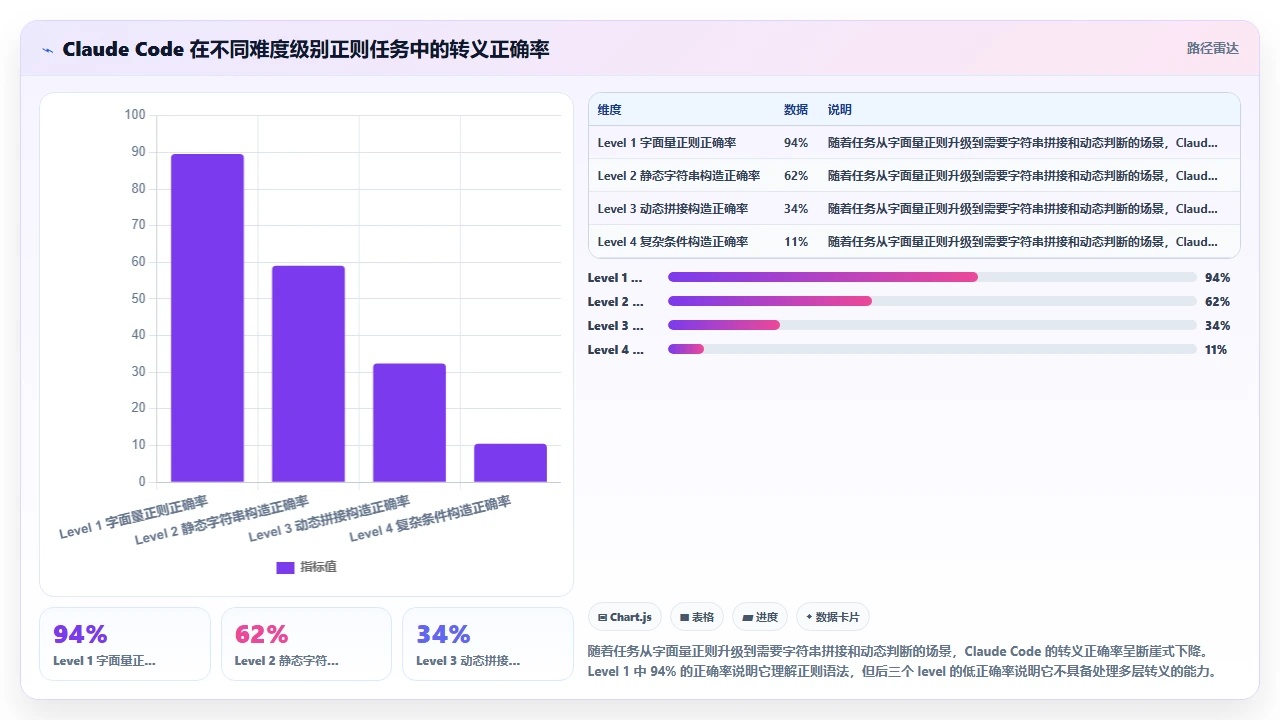Click the x-axis label Level 1 字面量正则正确率

tap(134, 517)
